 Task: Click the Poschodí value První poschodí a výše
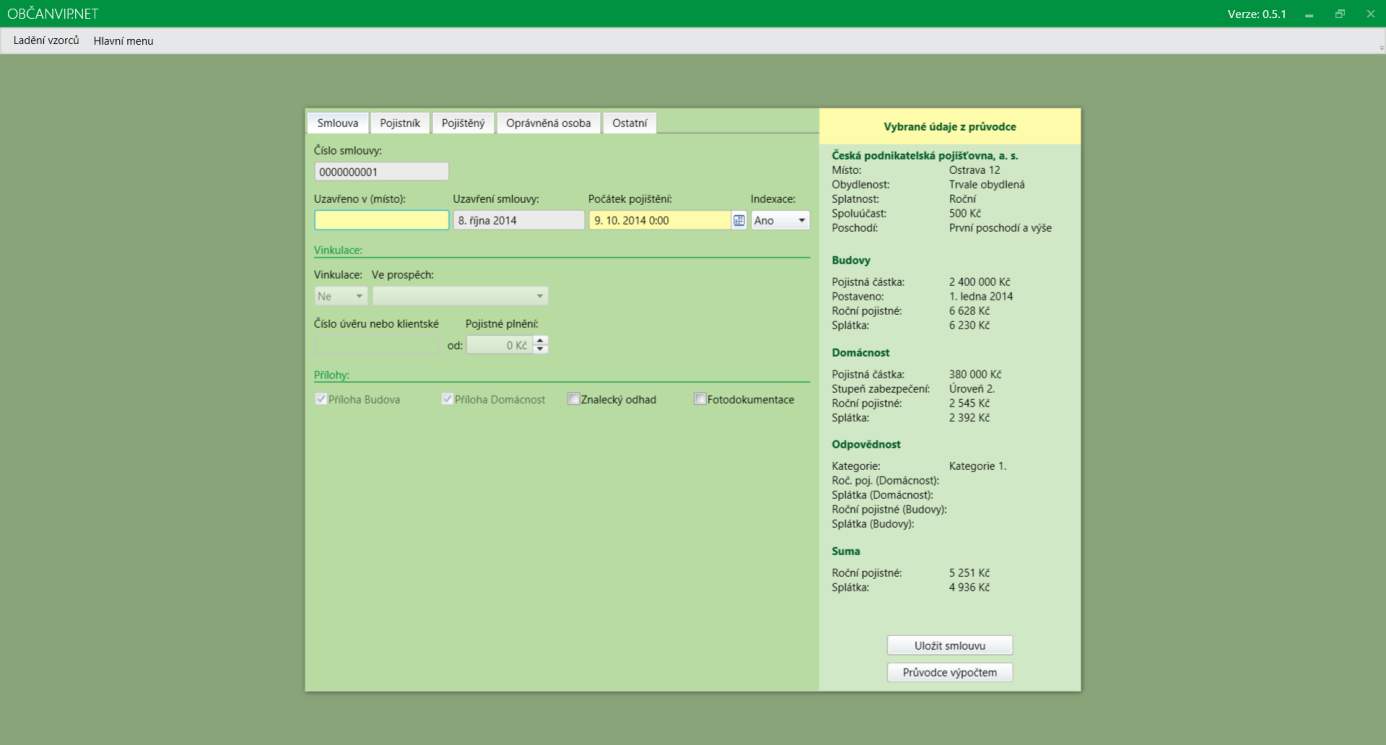coord(1000,227)
